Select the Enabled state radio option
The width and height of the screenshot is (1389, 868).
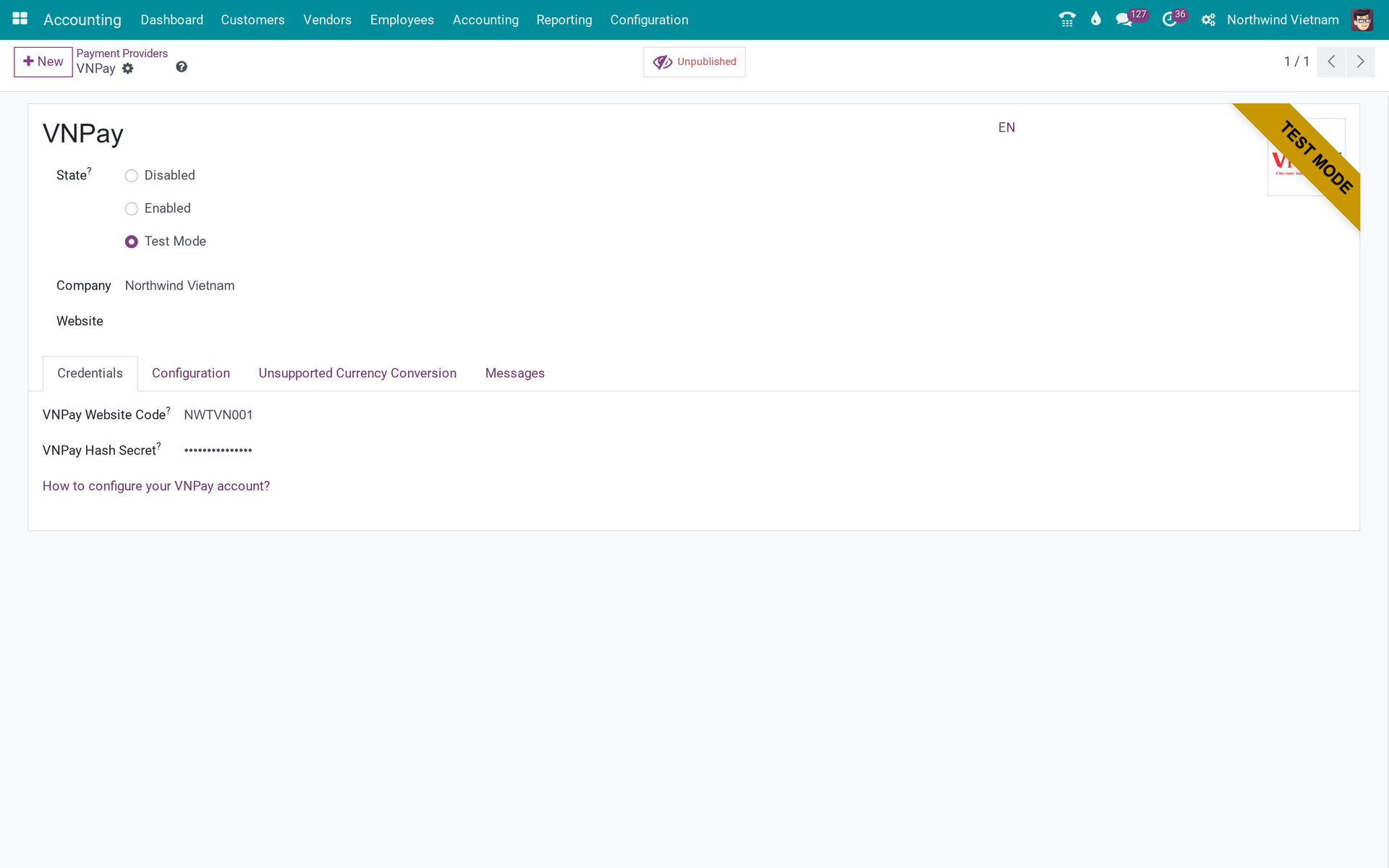click(x=131, y=209)
